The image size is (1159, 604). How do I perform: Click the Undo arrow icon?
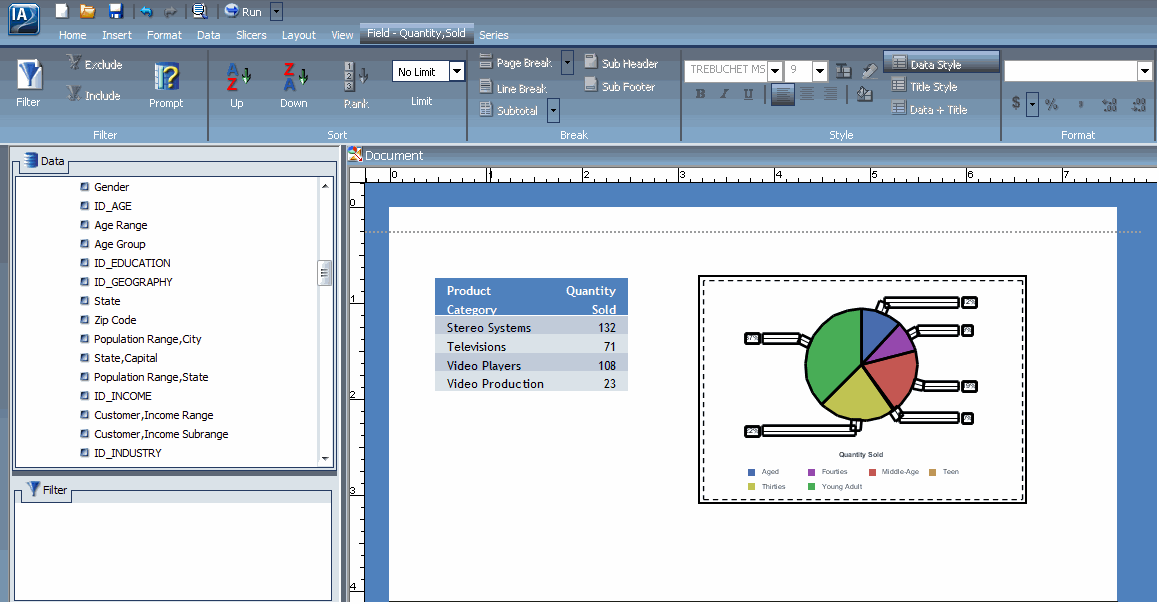(x=146, y=11)
